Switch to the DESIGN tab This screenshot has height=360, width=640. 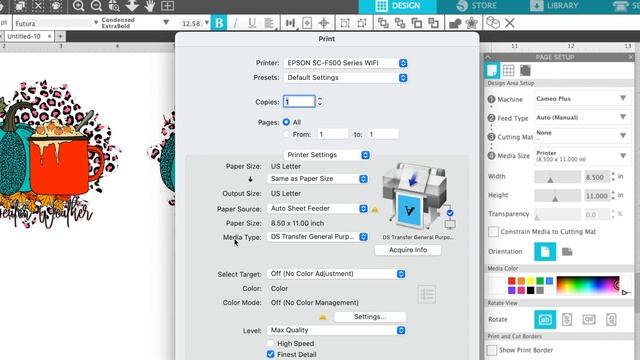tap(398, 6)
